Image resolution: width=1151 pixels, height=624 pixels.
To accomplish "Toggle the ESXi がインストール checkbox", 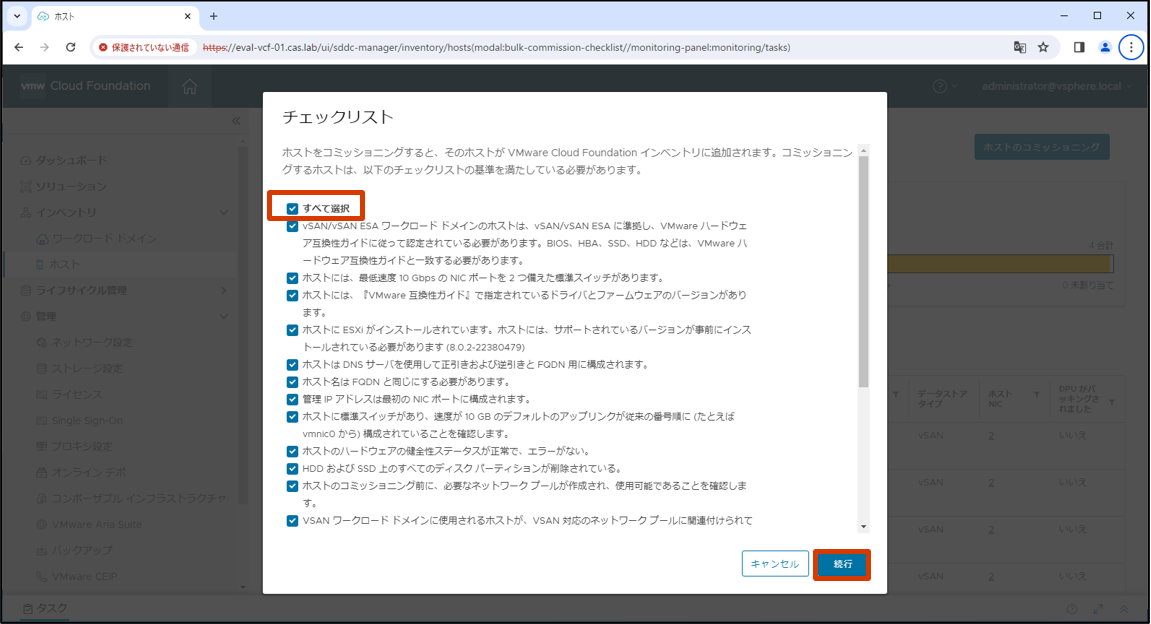I will pos(292,330).
